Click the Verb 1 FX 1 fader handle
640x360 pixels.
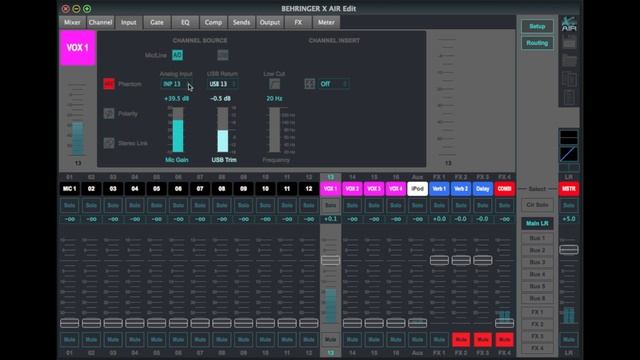[439, 260]
